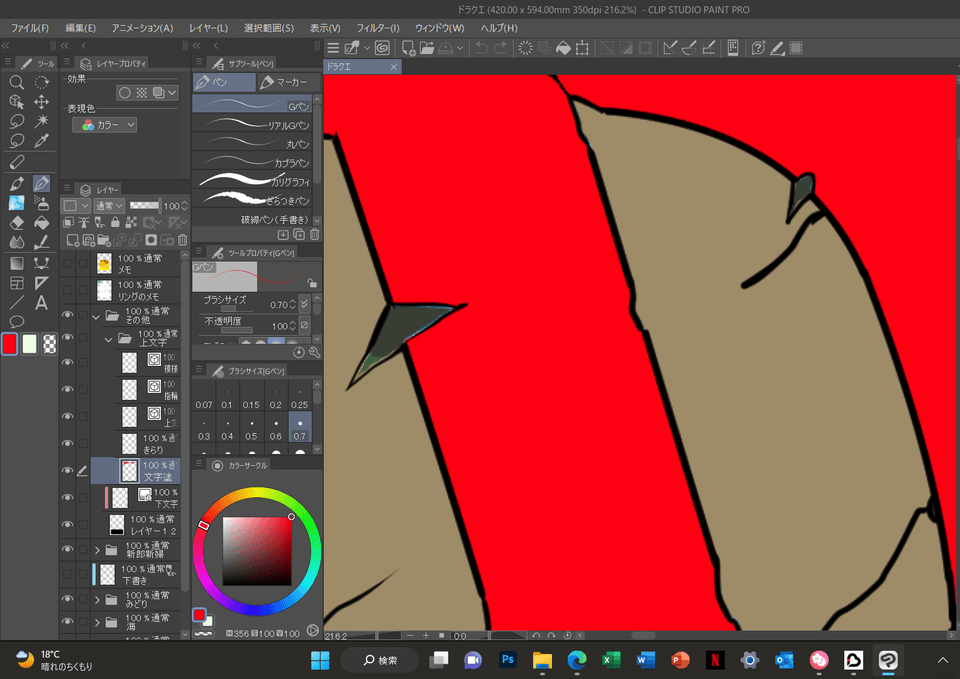Open the layer lock icon
This screenshot has width=960, height=679.
tap(116, 221)
